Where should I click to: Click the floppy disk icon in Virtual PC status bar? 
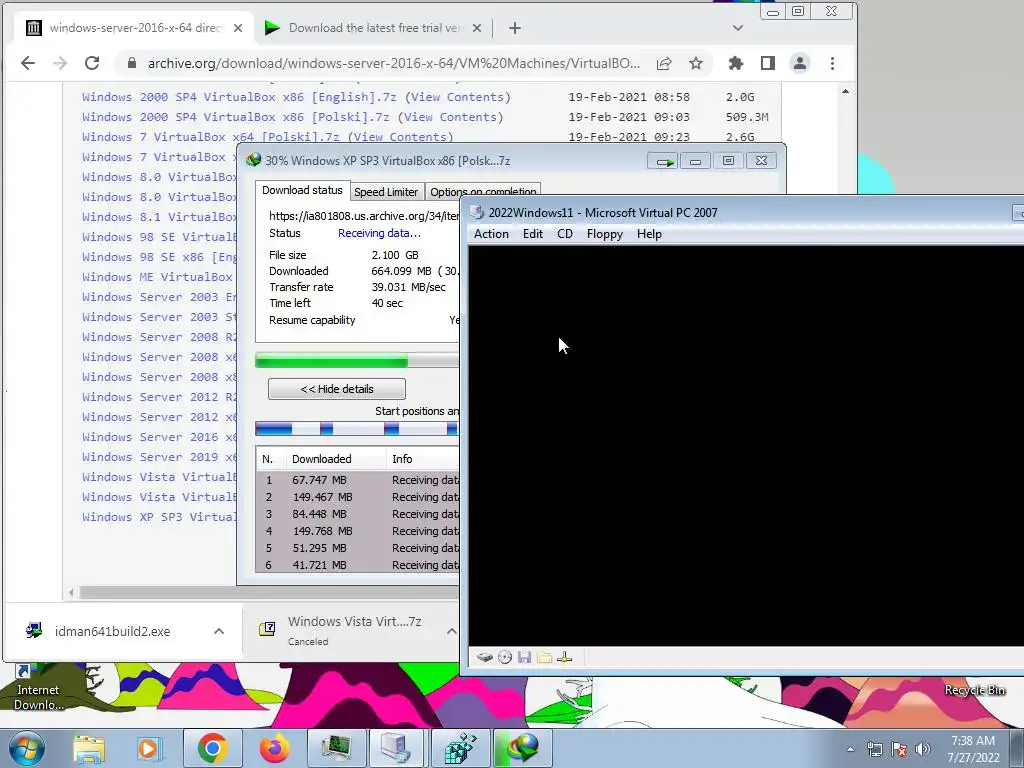pos(524,657)
